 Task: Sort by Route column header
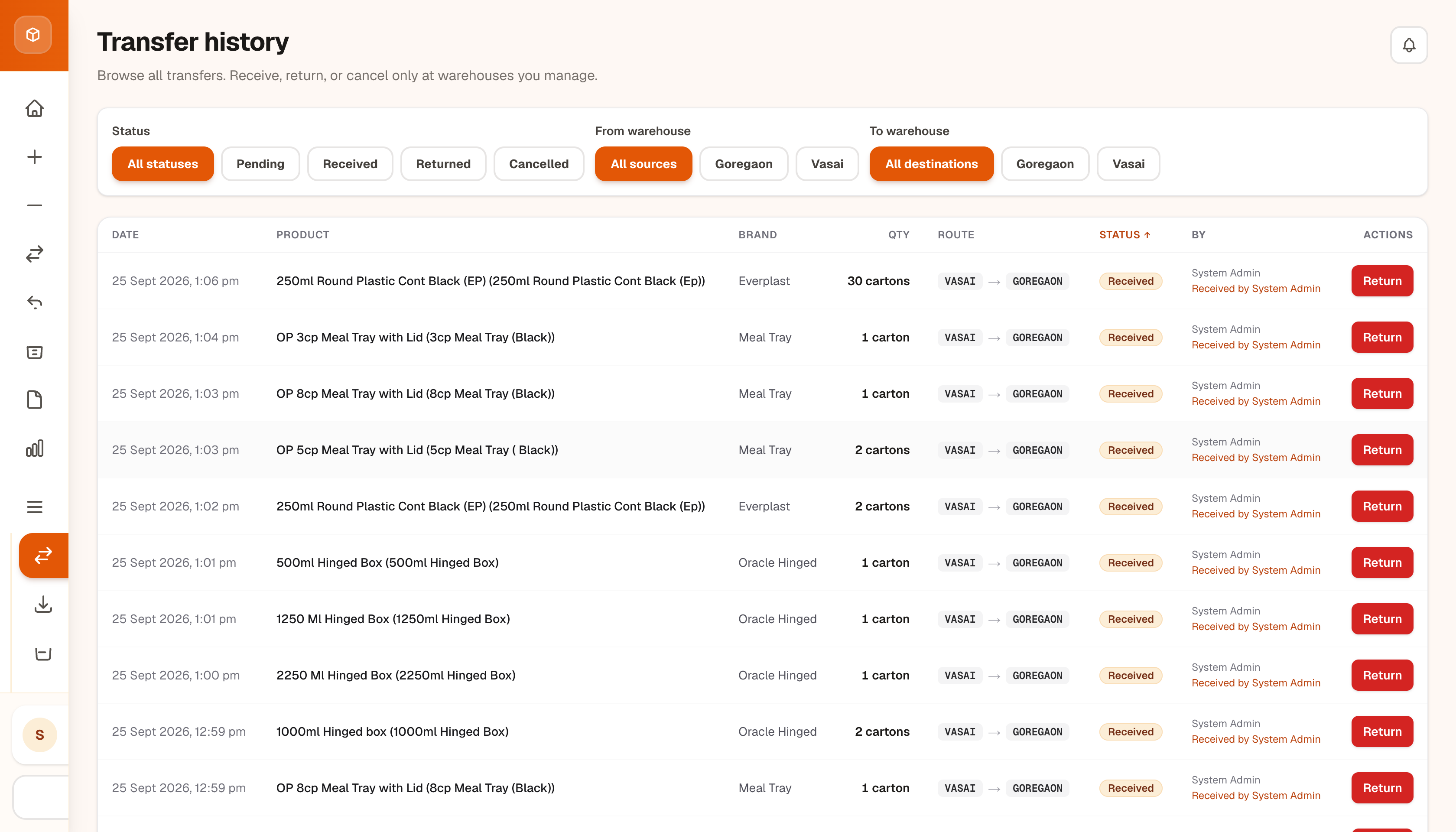pyautogui.click(x=956, y=235)
